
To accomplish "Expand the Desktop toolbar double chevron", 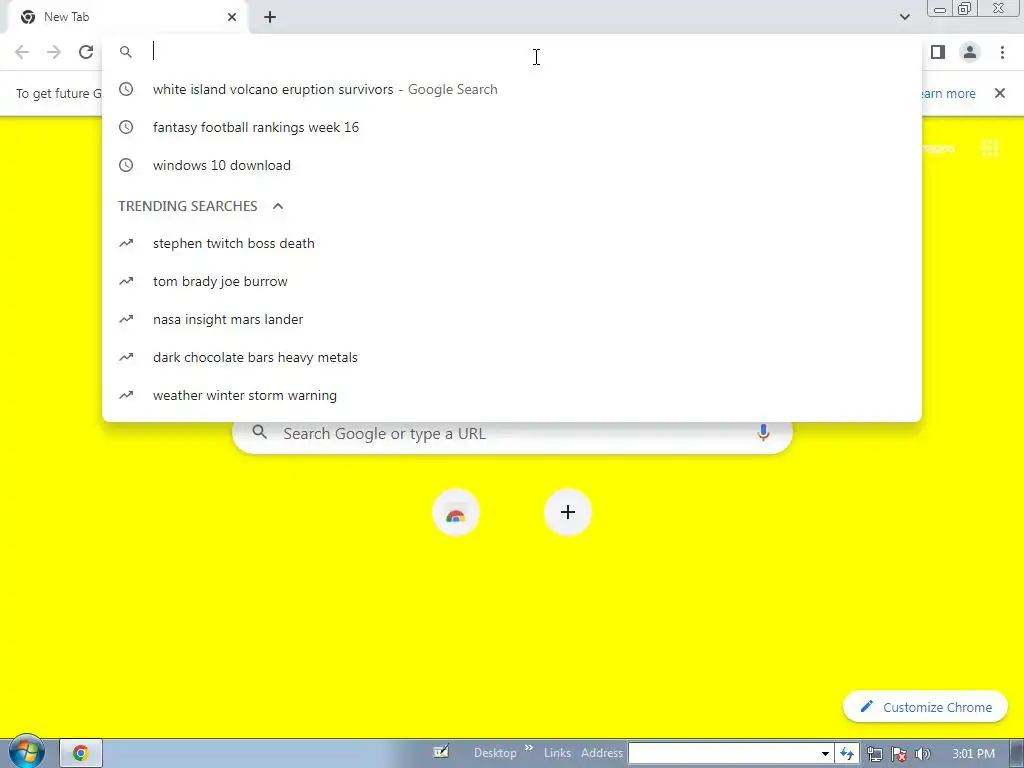I will coord(529,748).
